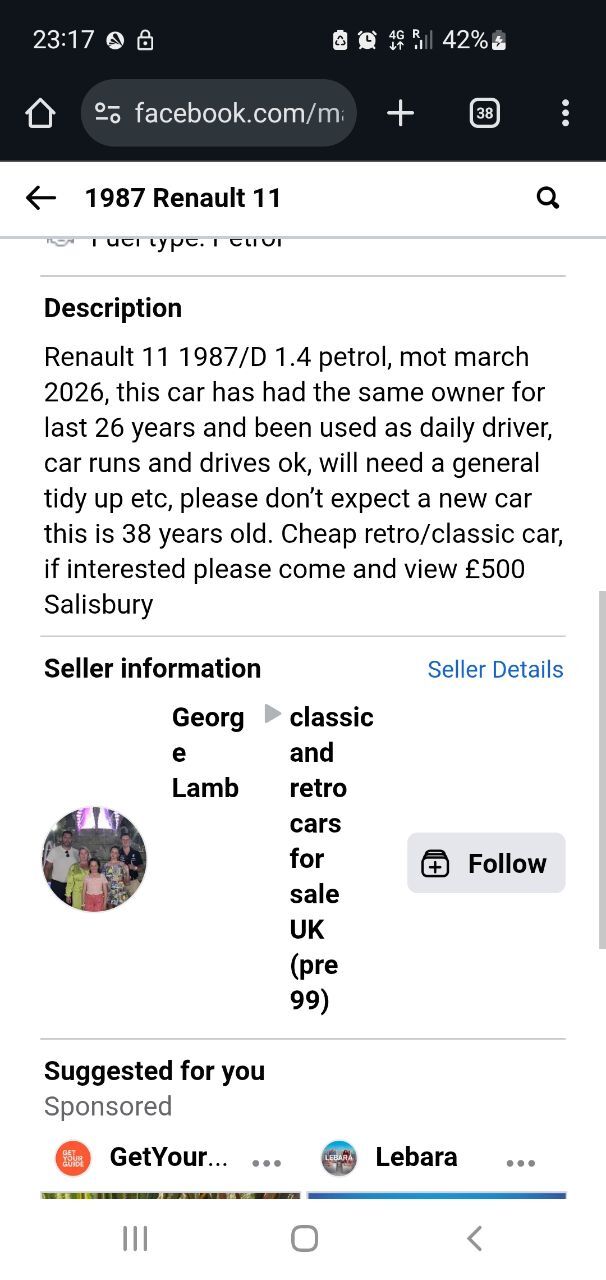Open tab switcher showing 38 tabs
The width and height of the screenshot is (606, 1280).
484,114
